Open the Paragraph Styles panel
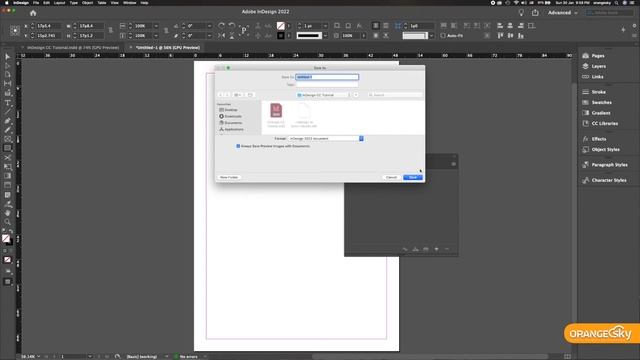This screenshot has height=360, width=640. pyautogui.click(x=609, y=165)
